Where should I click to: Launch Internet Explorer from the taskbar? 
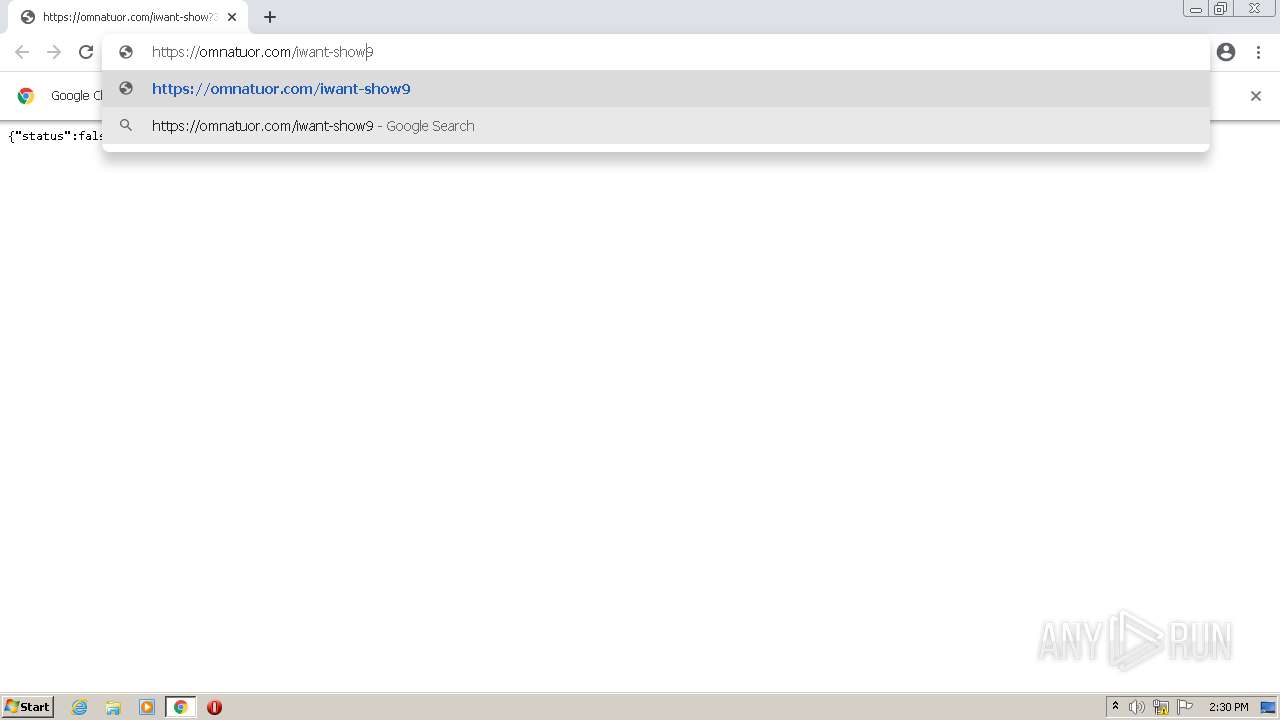click(x=80, y=707)
